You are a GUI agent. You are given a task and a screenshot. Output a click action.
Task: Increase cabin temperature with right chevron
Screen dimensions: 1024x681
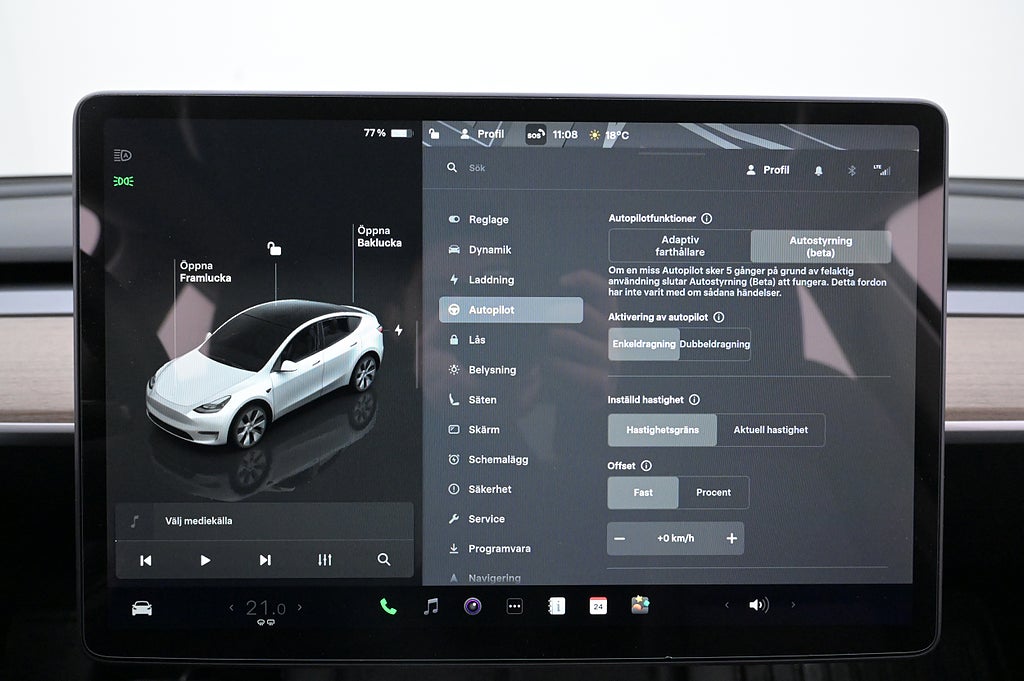[299, 607]
